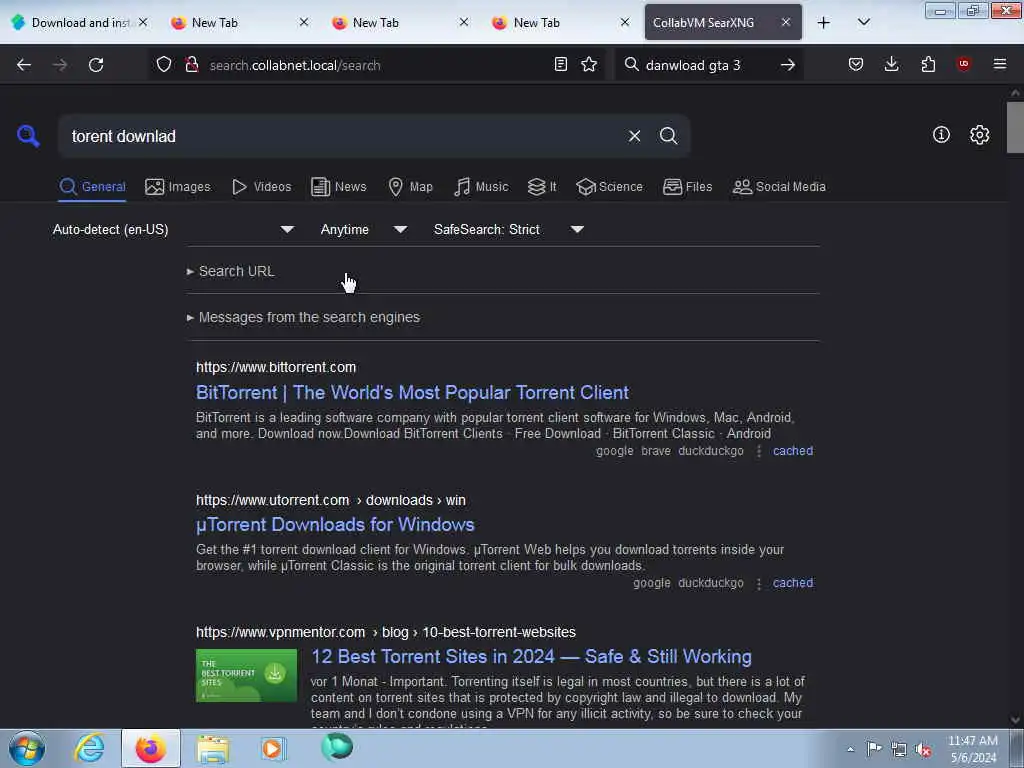The image size is (1024, 768).
Task: Switch to the Videos category
Action: point(261,187)
